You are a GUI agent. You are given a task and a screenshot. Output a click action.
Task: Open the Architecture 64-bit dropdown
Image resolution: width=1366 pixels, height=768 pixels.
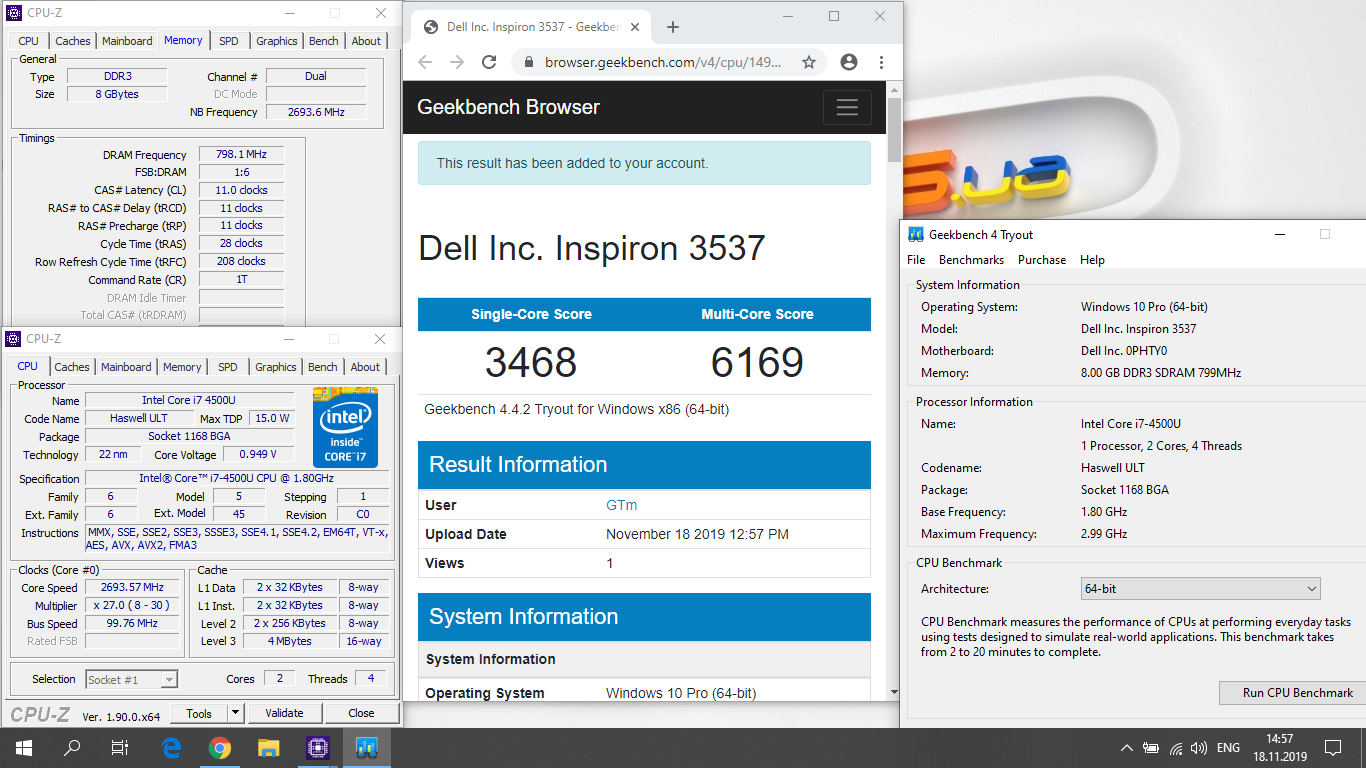point(1200,589)
